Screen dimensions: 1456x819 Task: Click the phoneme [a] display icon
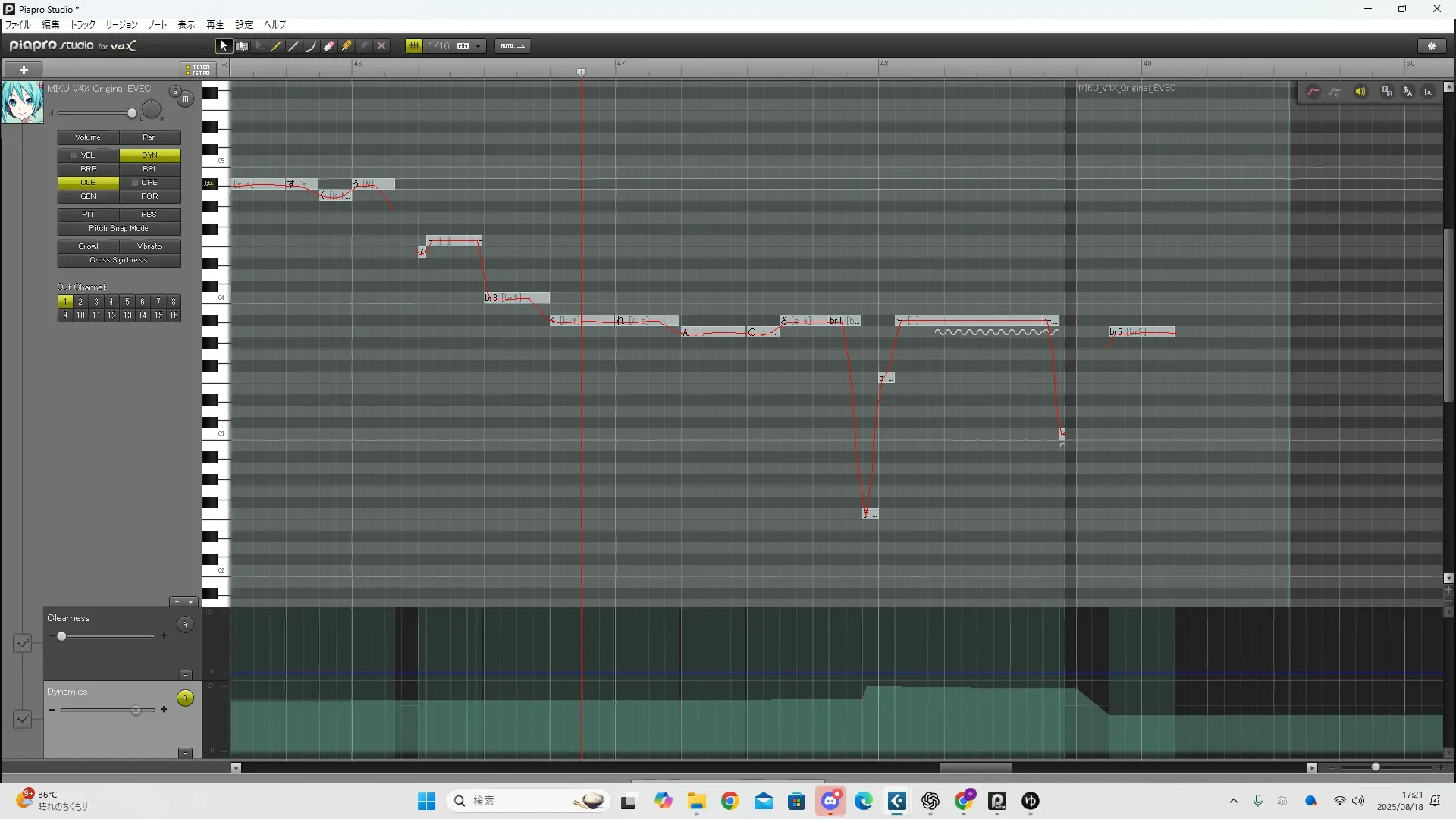click(1429, 92)
